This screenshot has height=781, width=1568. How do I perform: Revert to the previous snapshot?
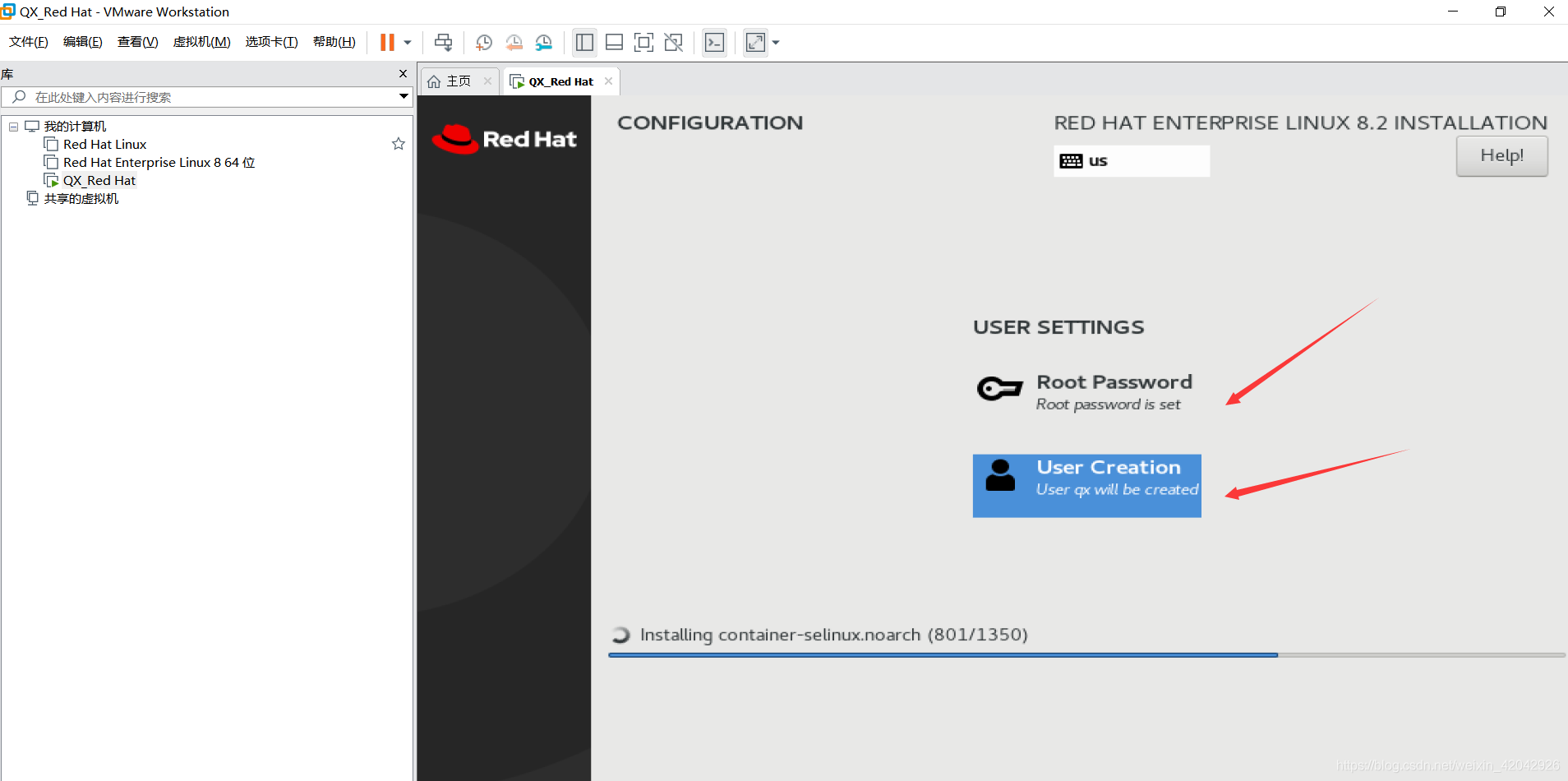514,42
